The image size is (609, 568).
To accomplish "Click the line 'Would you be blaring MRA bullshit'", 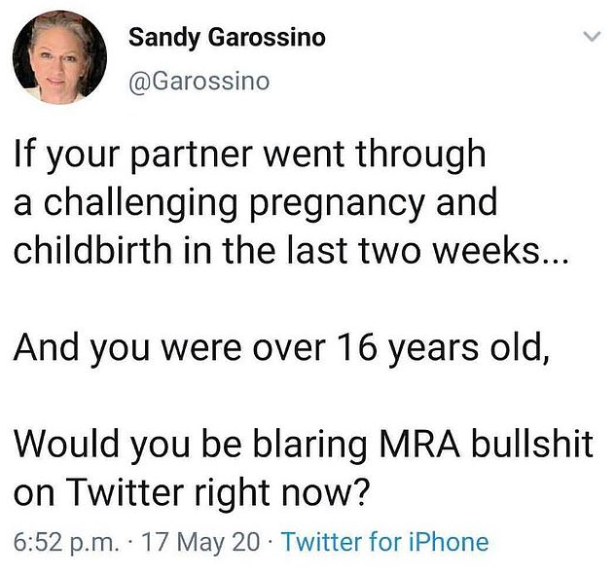I will pos(303,444).
